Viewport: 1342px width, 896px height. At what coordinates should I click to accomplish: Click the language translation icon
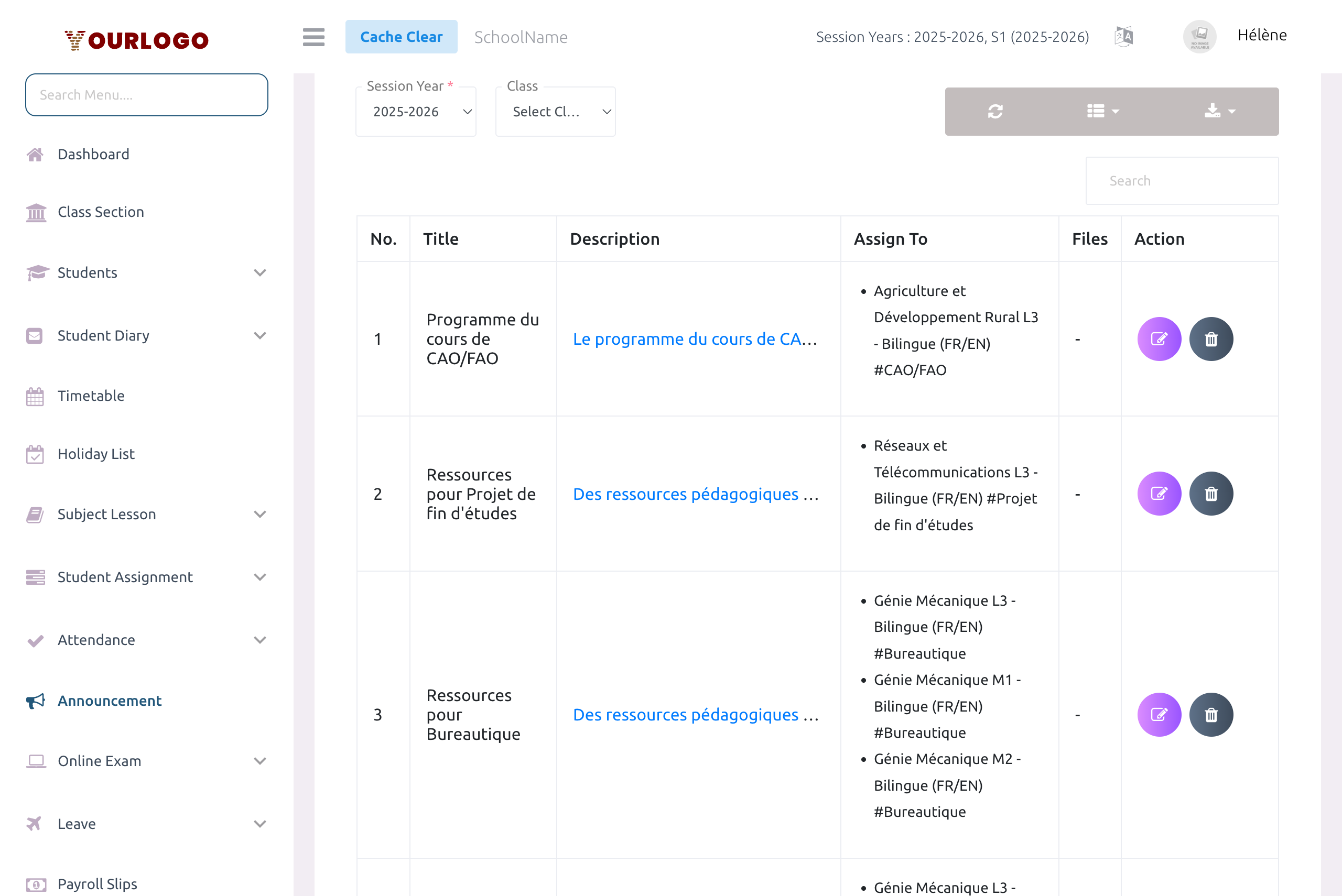pyautogui.click(x=1123, y=36)
